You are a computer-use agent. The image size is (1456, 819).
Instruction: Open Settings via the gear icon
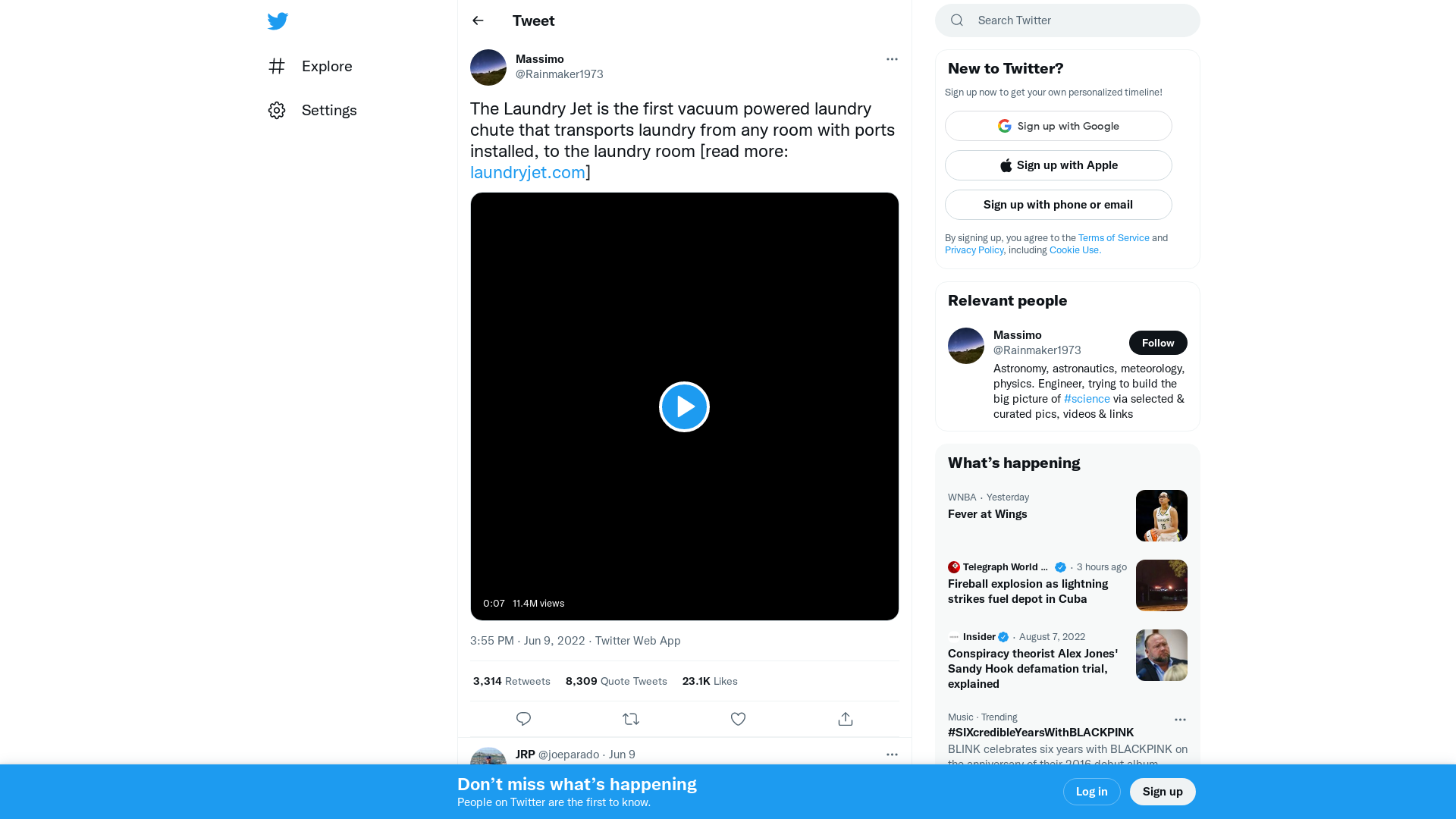pyautogui.click(x=277, y=110)
